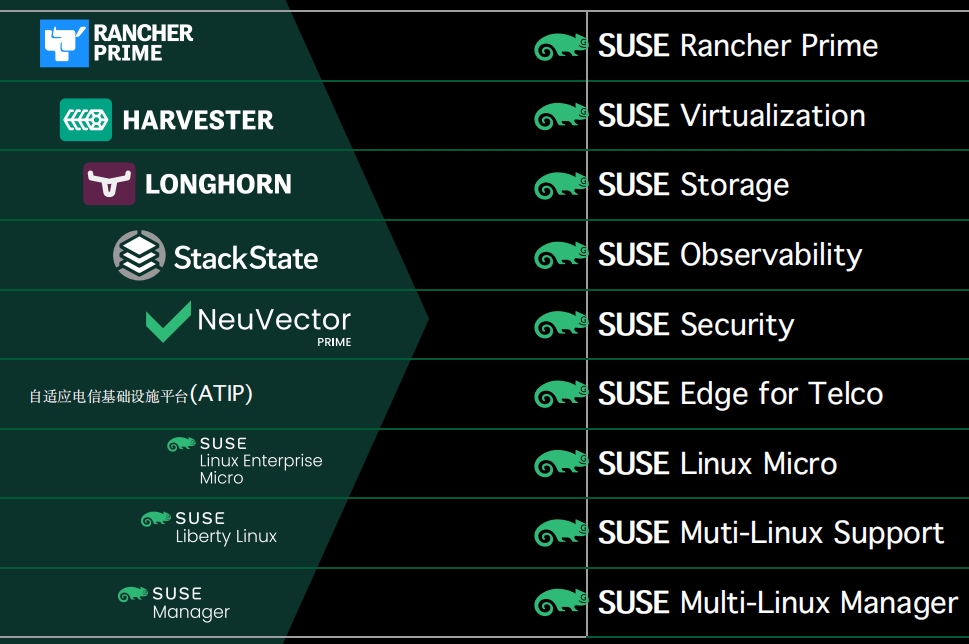
Task: Select the SUSE Muti-Linux Support label
Action: (771, 533)
